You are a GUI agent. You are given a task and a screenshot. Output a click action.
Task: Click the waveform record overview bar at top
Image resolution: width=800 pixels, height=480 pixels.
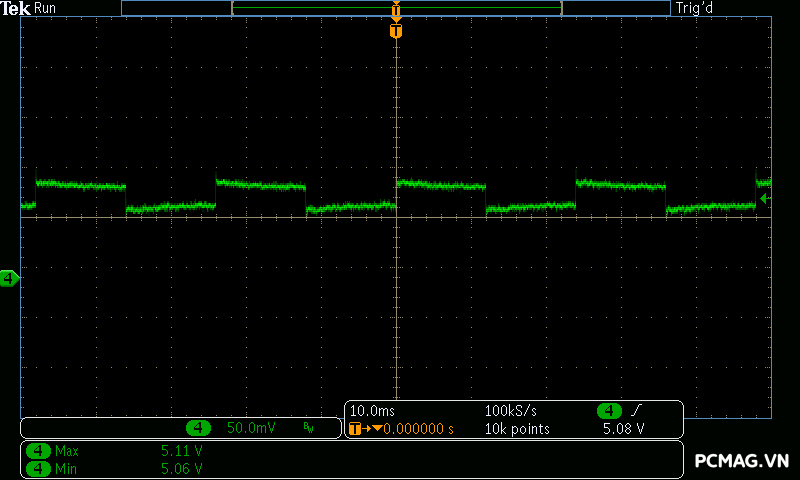[396, 8]
